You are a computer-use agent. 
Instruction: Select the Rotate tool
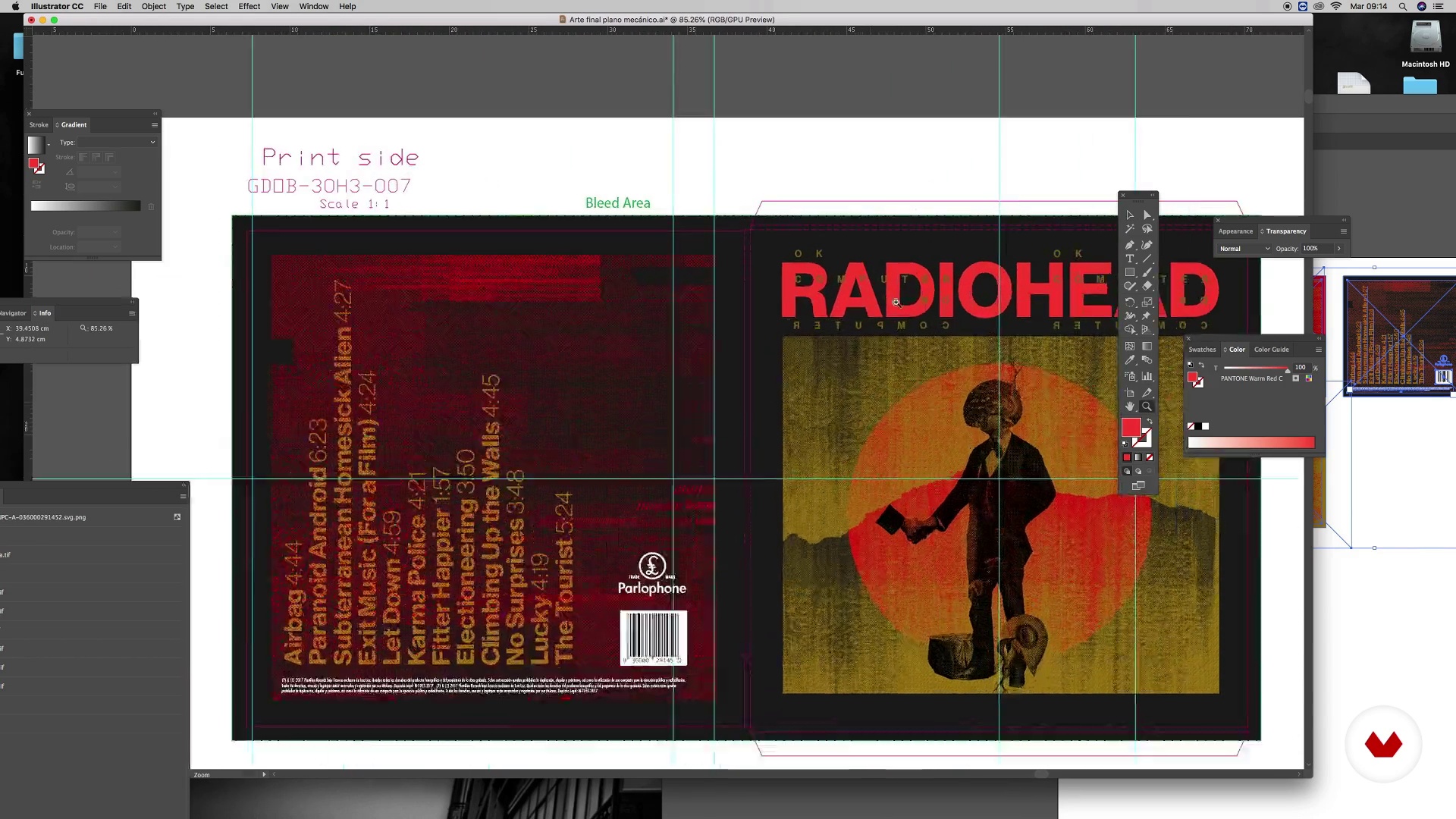[x=1130, y=302]
